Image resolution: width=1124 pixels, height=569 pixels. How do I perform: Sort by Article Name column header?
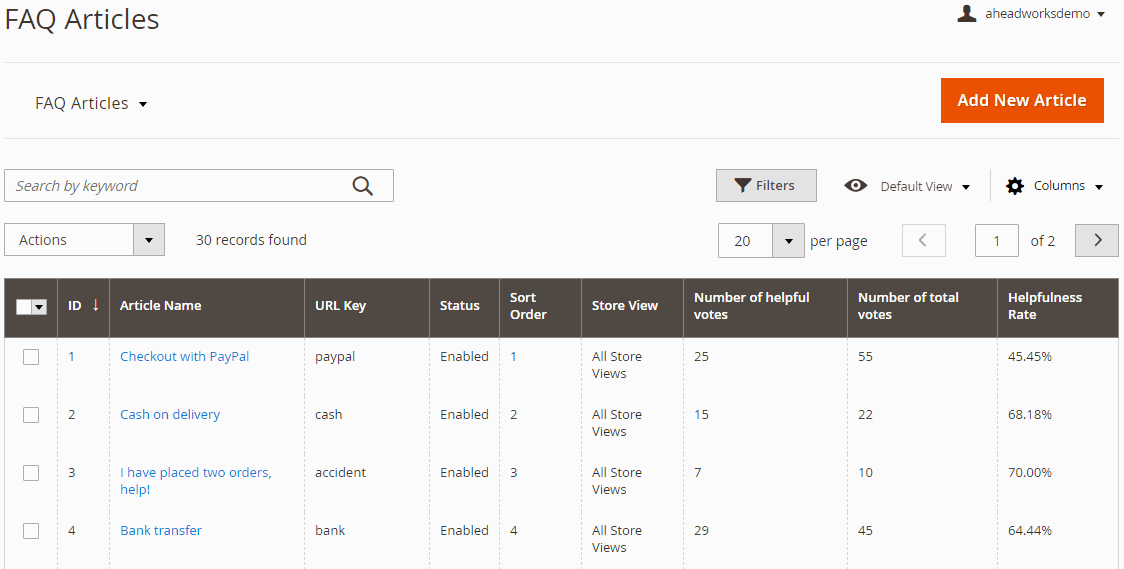pos(161,305)
